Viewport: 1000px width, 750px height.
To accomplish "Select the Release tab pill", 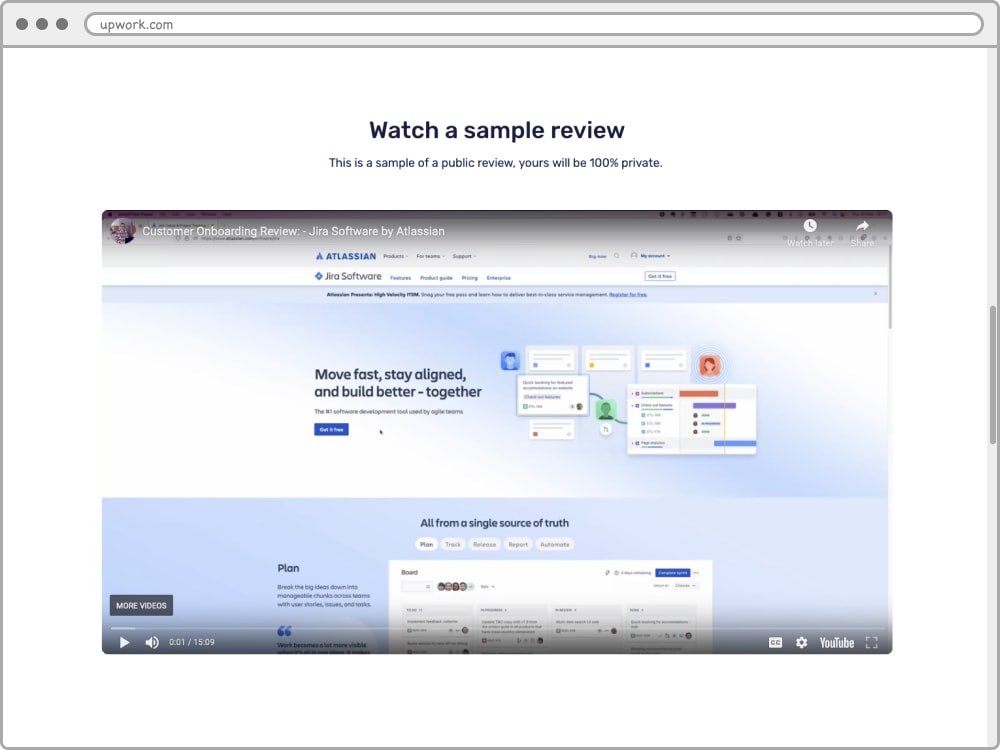I will [x=485, y=545].
